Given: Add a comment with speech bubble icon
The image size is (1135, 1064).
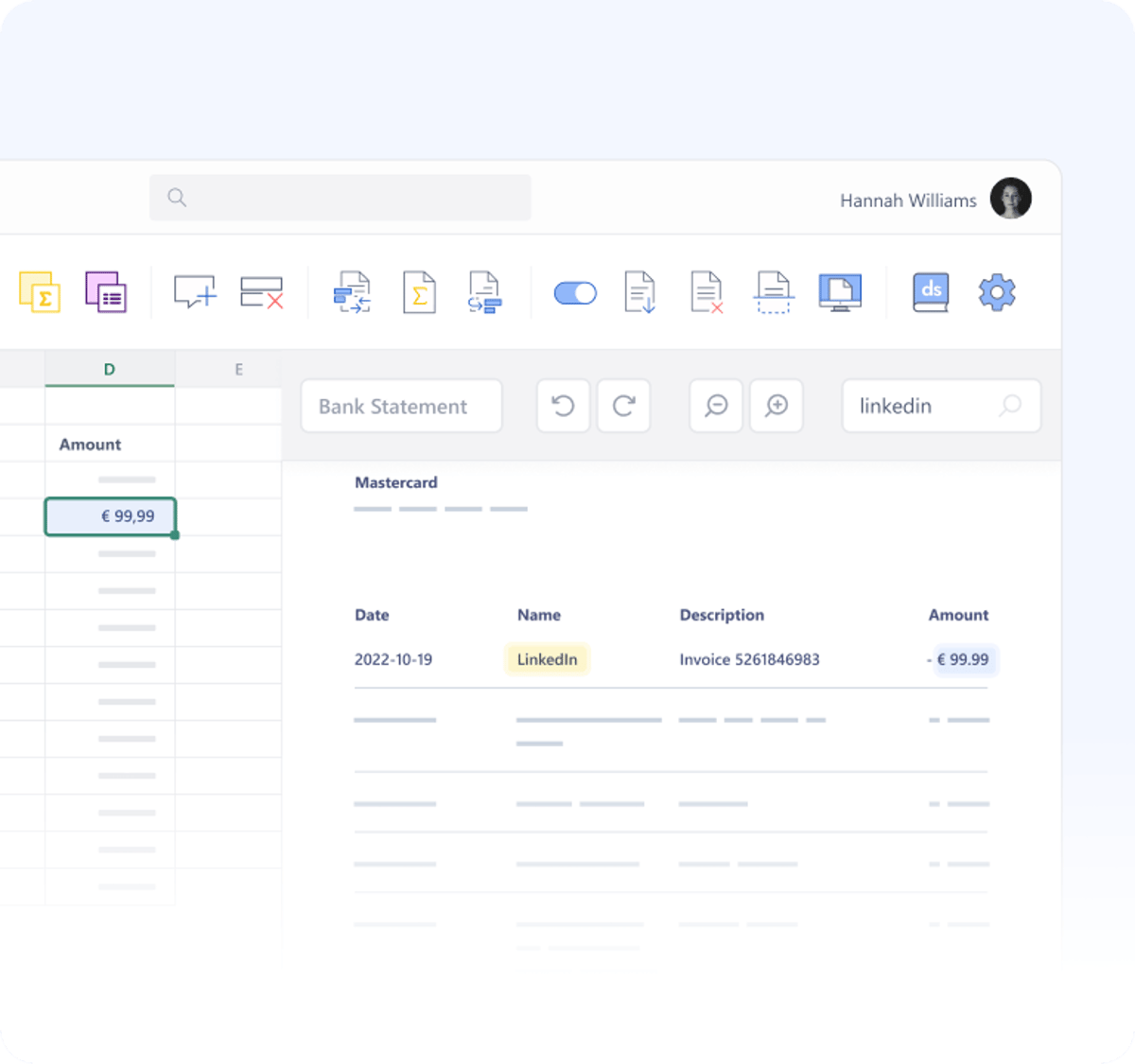Looking at the screenshot, I should 195,292.
